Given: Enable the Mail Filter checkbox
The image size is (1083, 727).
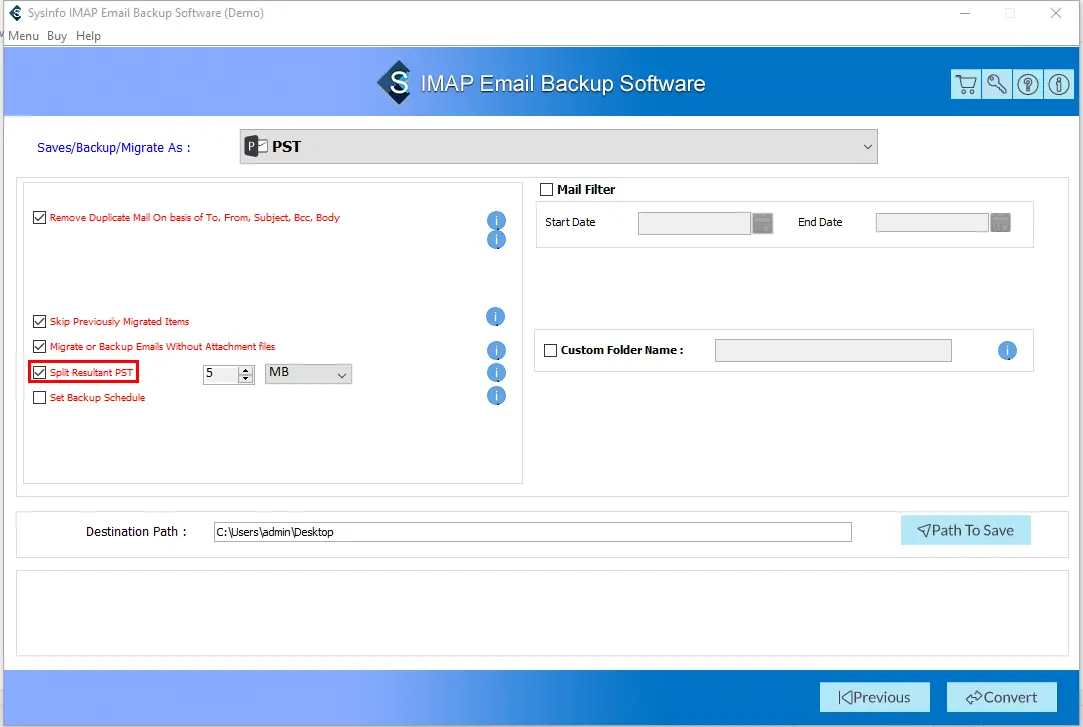Looking at the screenshot, I should click(x=547, y=190).
